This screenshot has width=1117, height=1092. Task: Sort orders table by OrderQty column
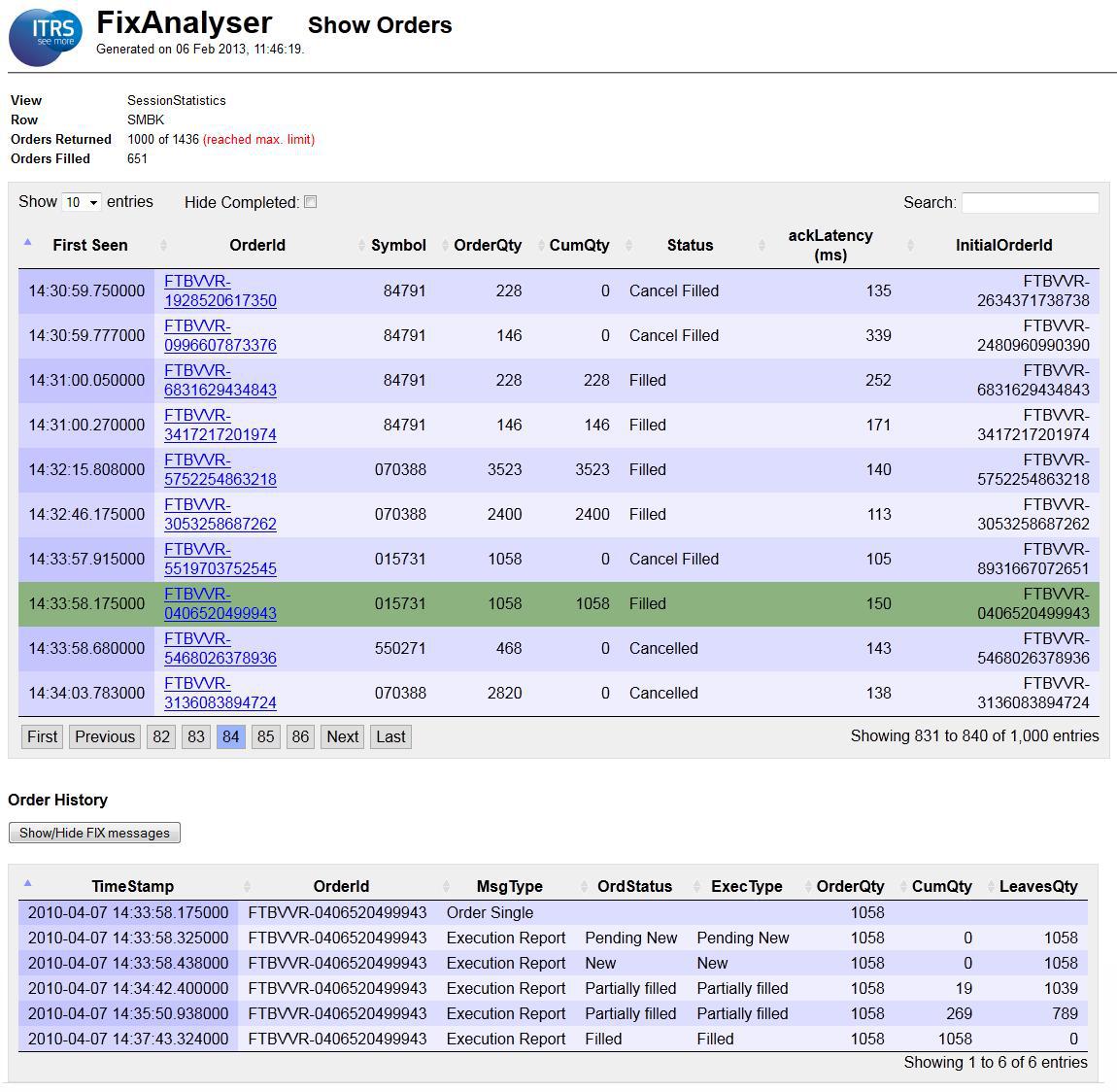tap(488, 246)
